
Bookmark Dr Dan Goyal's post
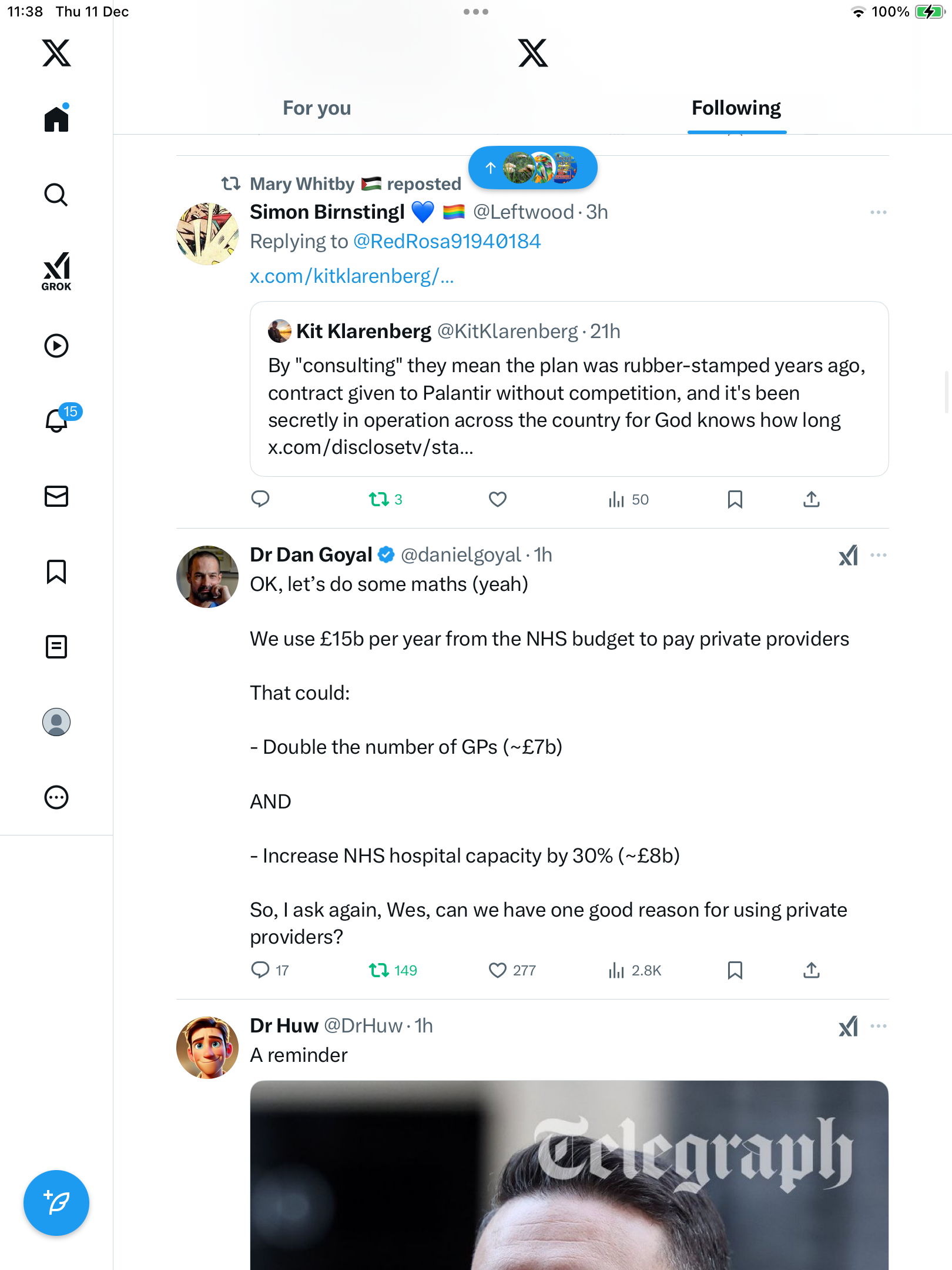click(x=735, y=970)
